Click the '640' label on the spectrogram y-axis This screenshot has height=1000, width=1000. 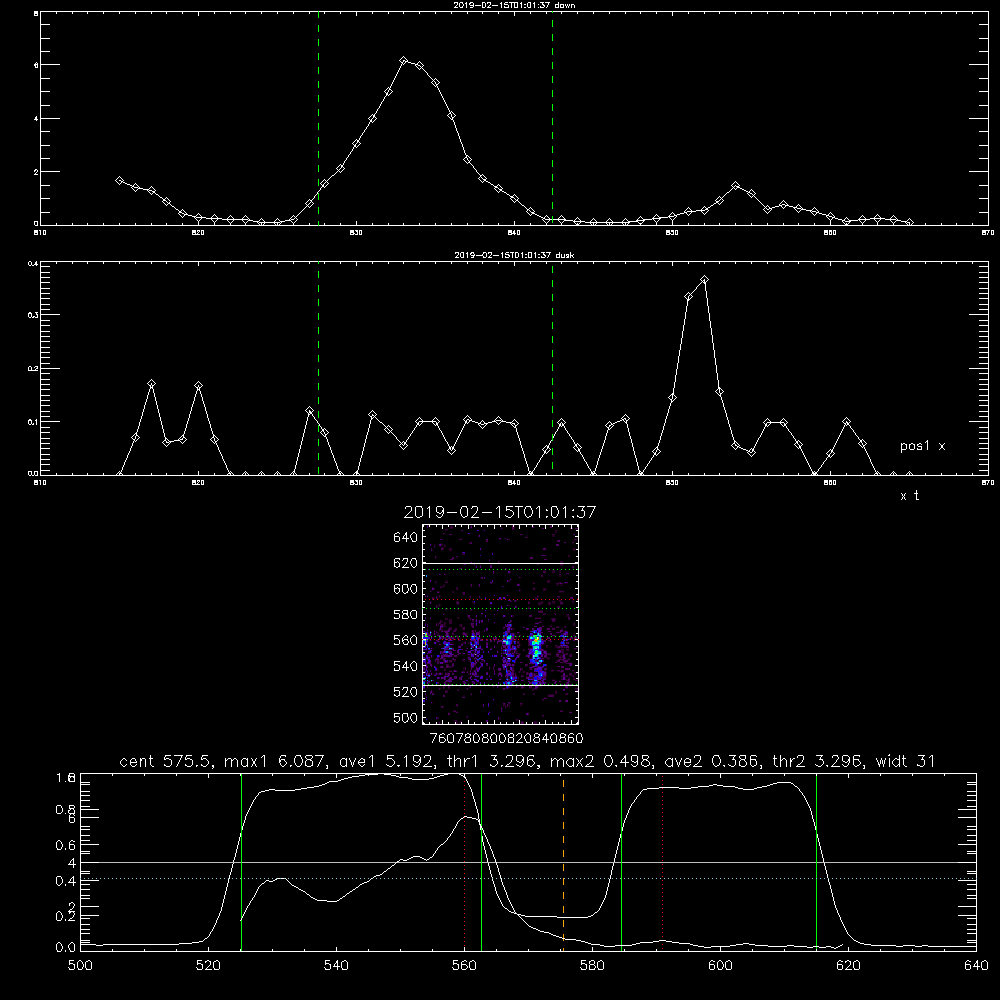pos(406,538)
